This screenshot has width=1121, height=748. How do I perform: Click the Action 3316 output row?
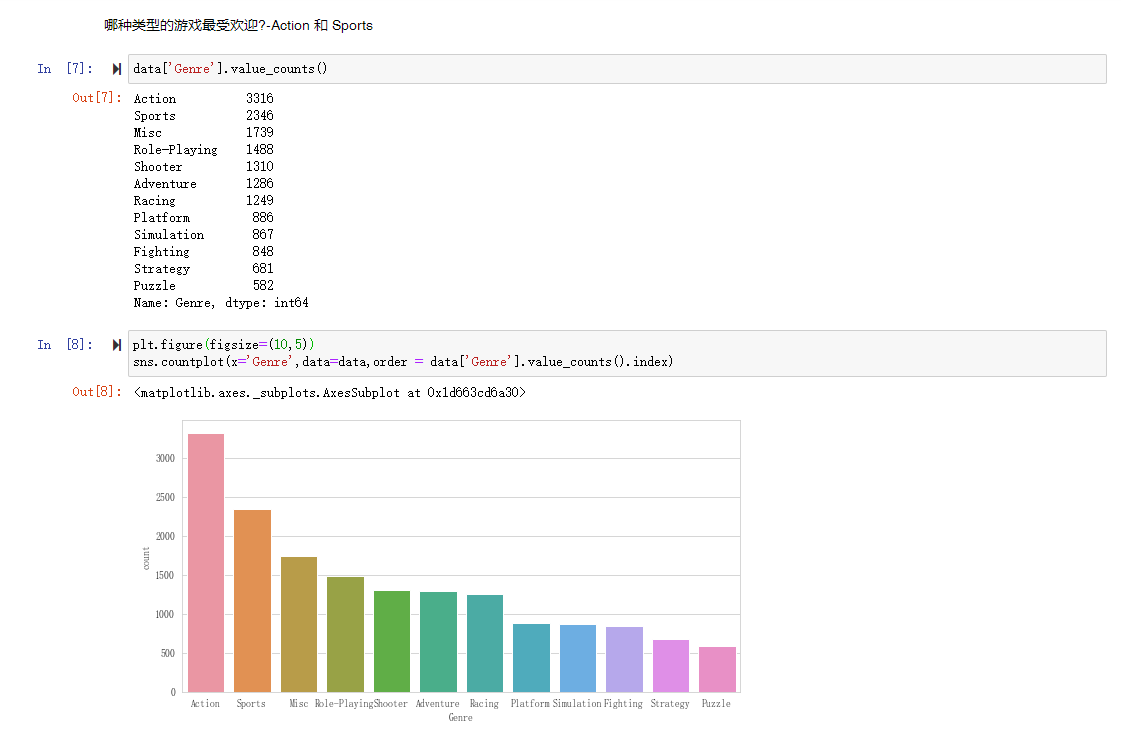point(203,99)
